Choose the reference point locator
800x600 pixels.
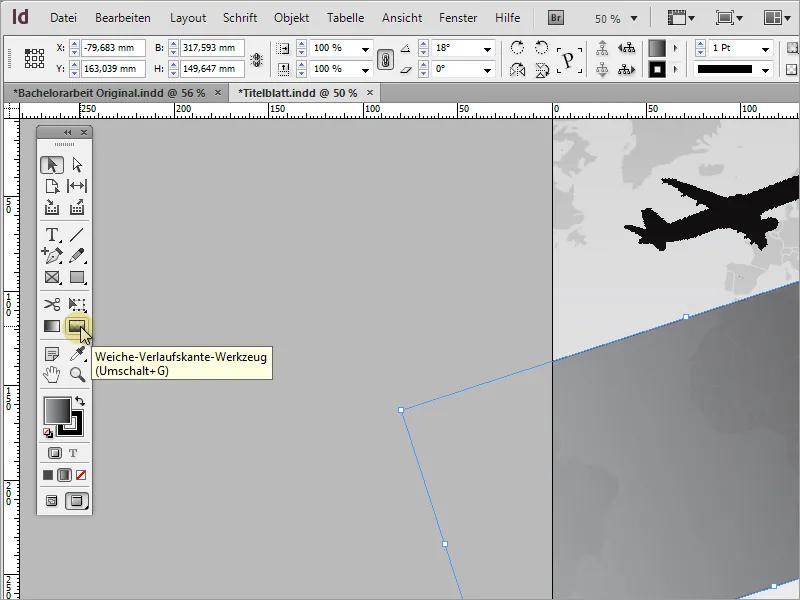click(34, 59)
